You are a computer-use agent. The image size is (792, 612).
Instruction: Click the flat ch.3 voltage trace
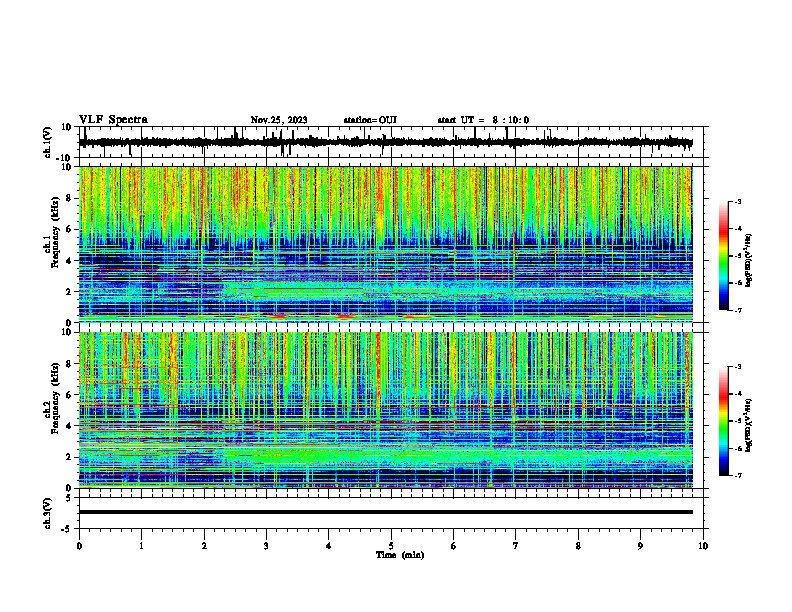(x=385, y=512)
